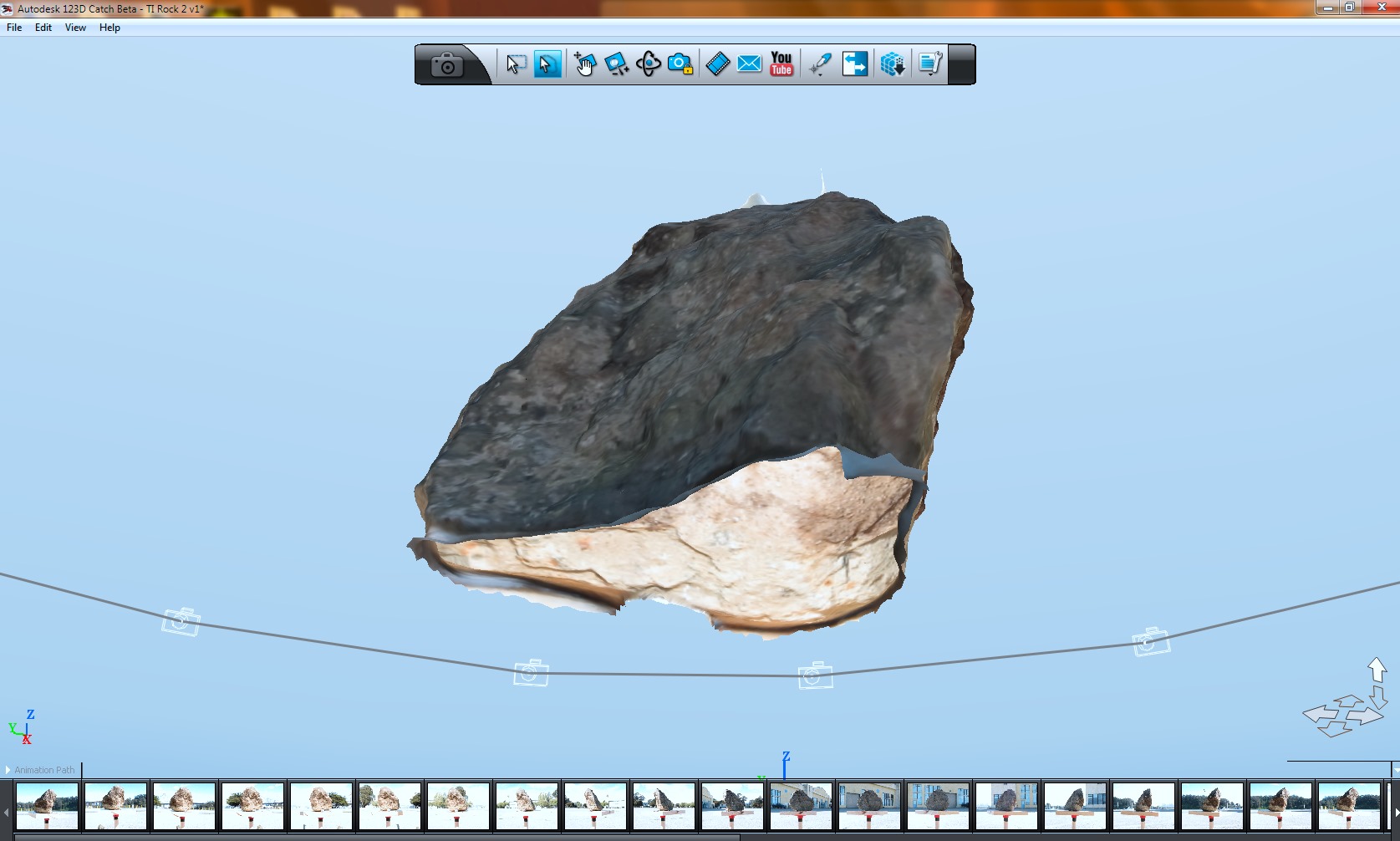1400x841 pixels.
Task: Open the View menu
Action: (75, 28)
